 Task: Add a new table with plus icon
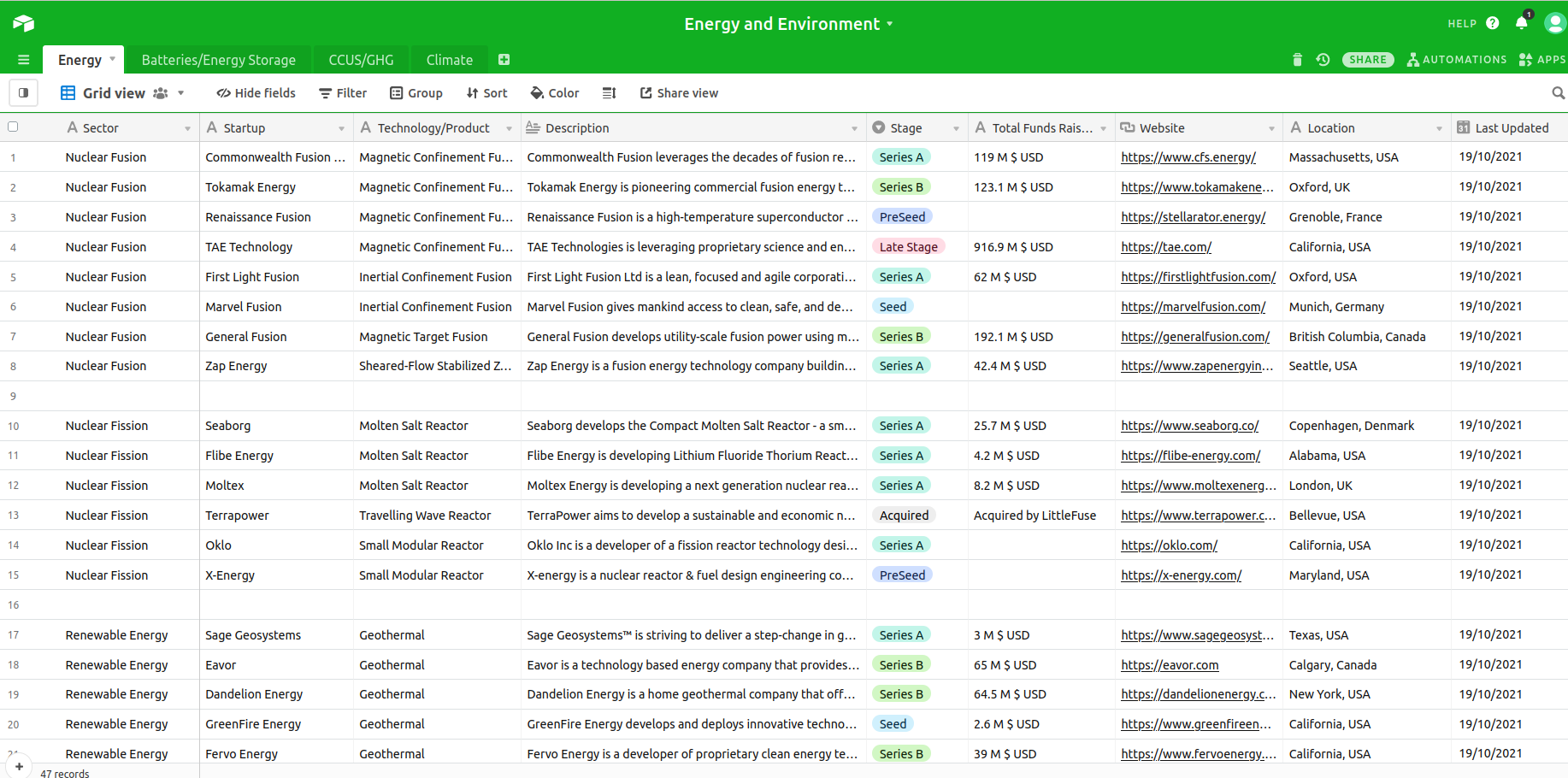pos(504,60)
